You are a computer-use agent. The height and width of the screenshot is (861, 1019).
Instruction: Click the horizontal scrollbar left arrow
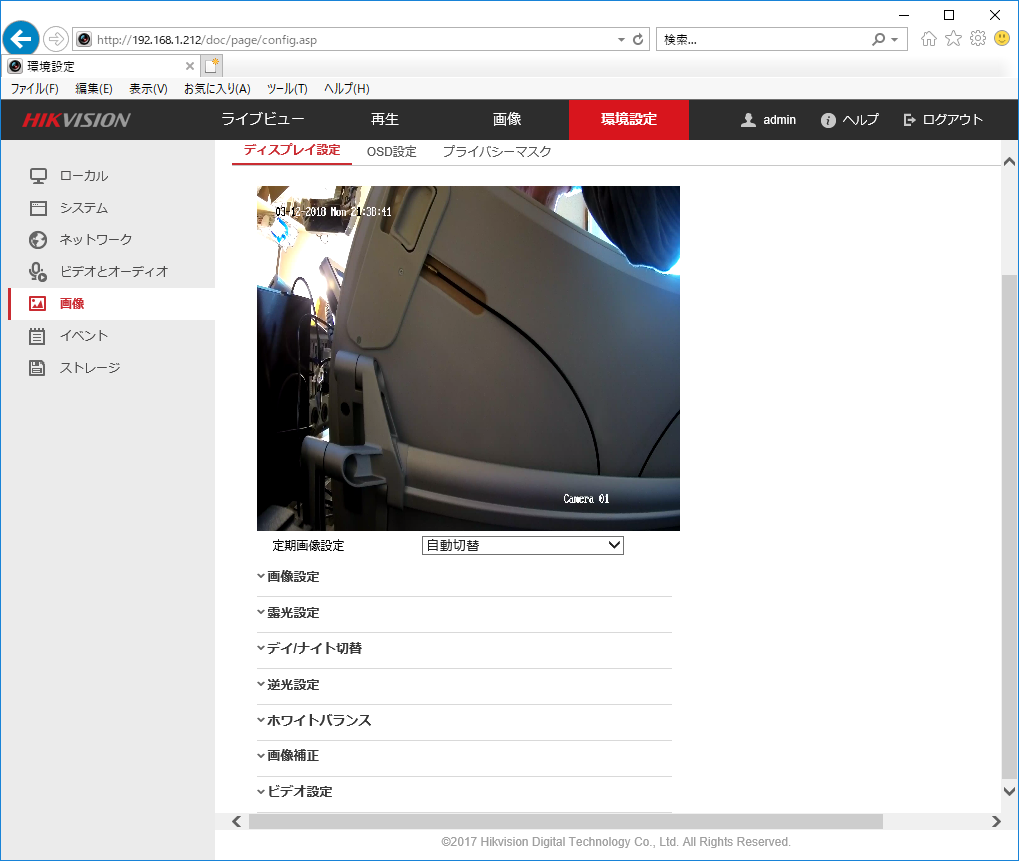(237, 821)
